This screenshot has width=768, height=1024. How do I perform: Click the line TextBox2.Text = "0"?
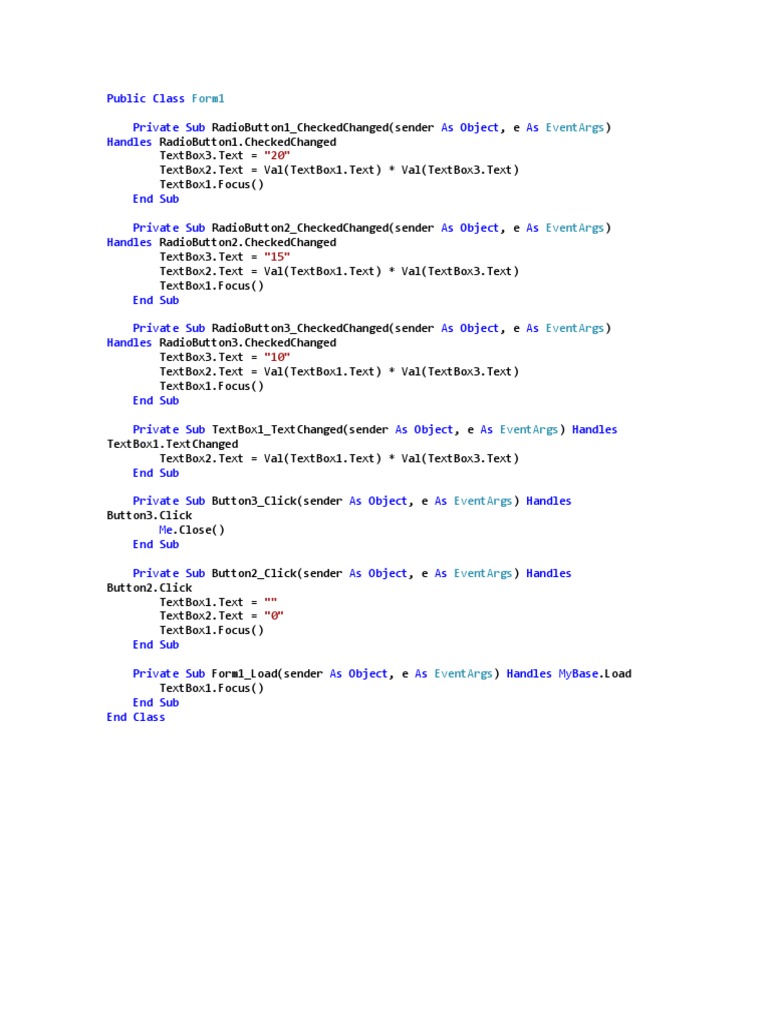[221, 616]
